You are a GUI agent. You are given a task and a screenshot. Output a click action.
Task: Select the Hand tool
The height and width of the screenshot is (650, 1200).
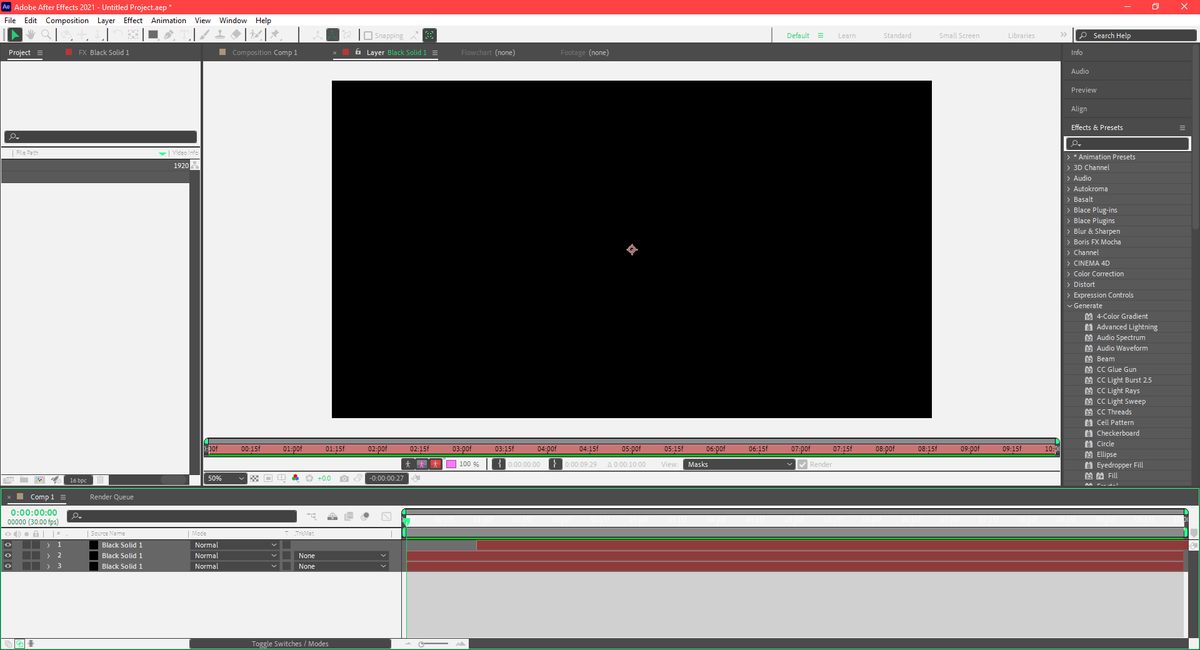click(x=30, y=34)
